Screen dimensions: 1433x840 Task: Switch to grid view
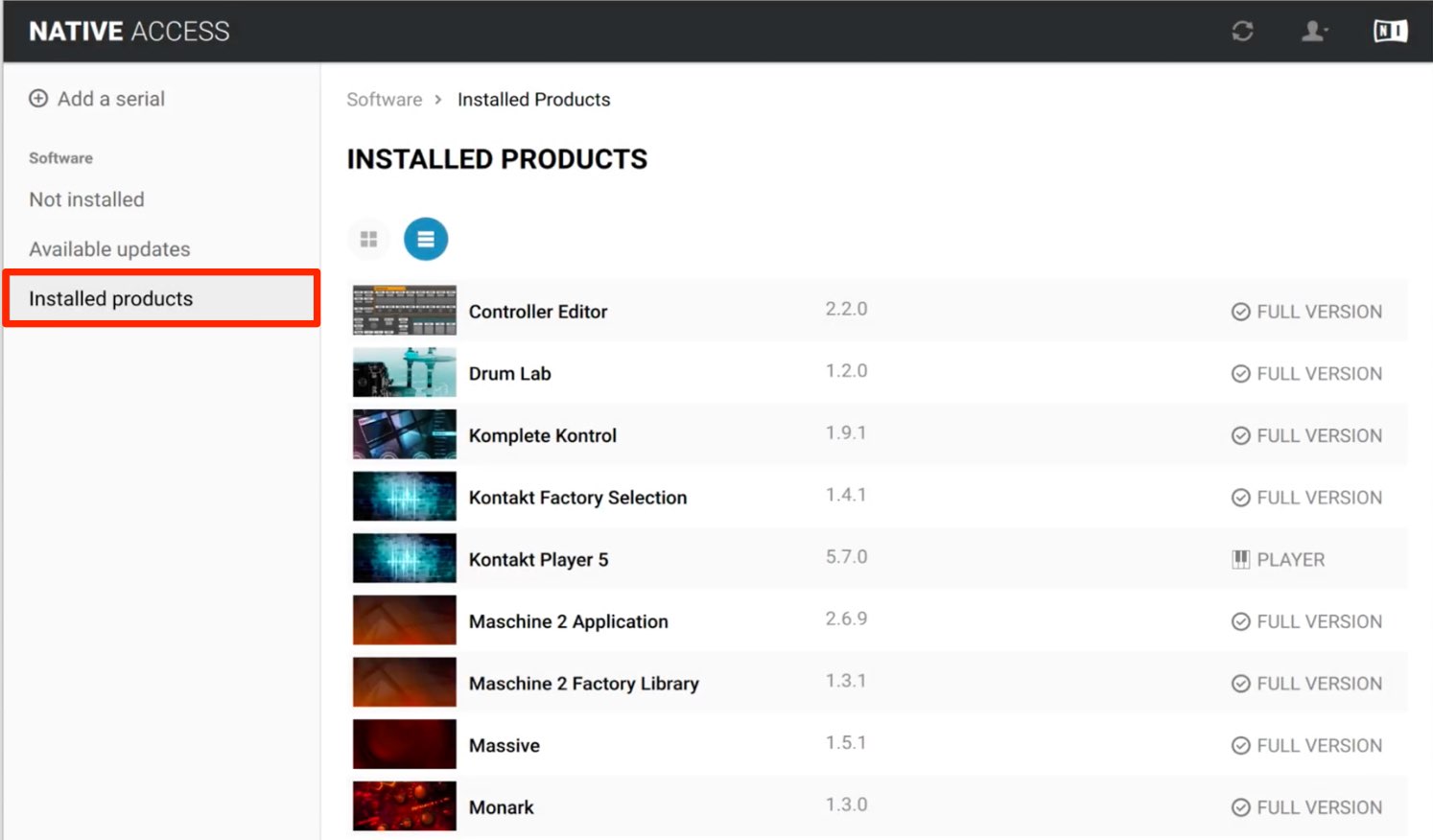[368, 239]
